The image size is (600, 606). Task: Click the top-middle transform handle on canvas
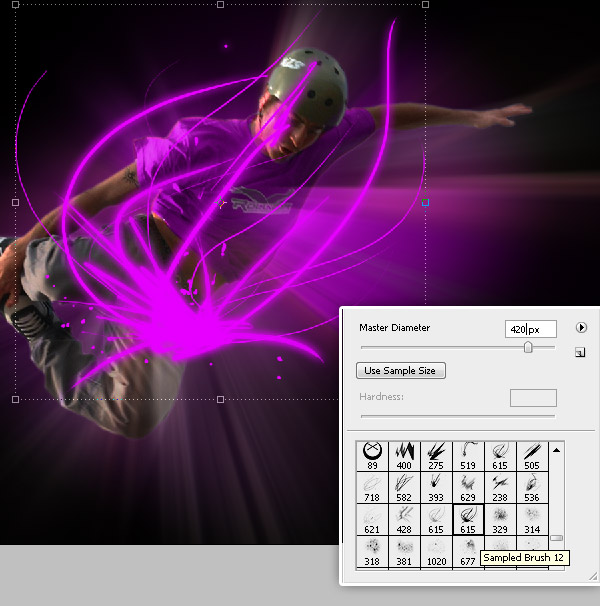[220, 5]
